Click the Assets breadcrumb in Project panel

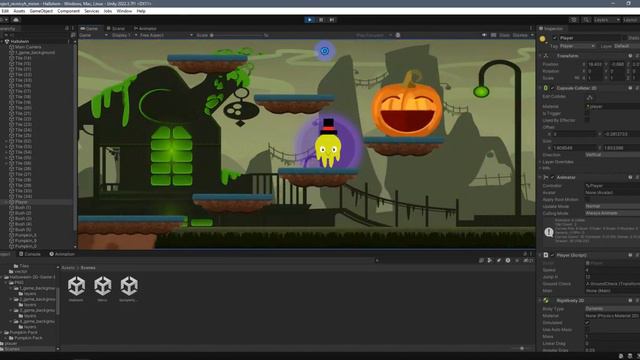click(x=68, y=268)
